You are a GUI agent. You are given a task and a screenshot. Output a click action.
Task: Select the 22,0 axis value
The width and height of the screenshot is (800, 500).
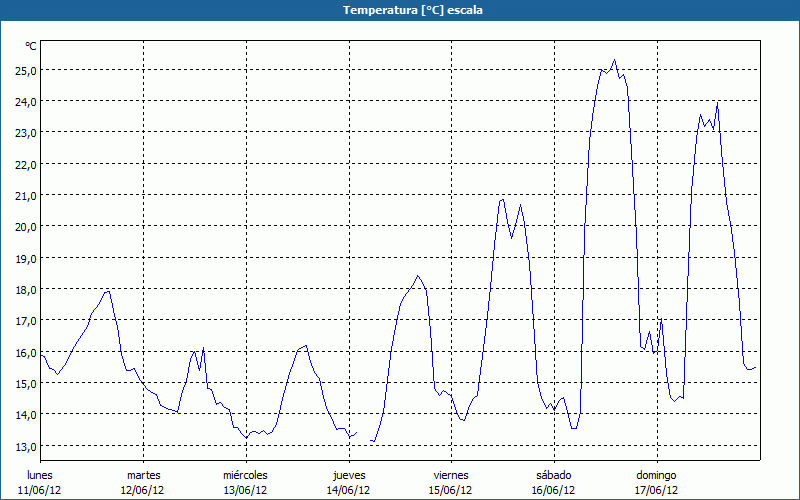pos(26,164)
